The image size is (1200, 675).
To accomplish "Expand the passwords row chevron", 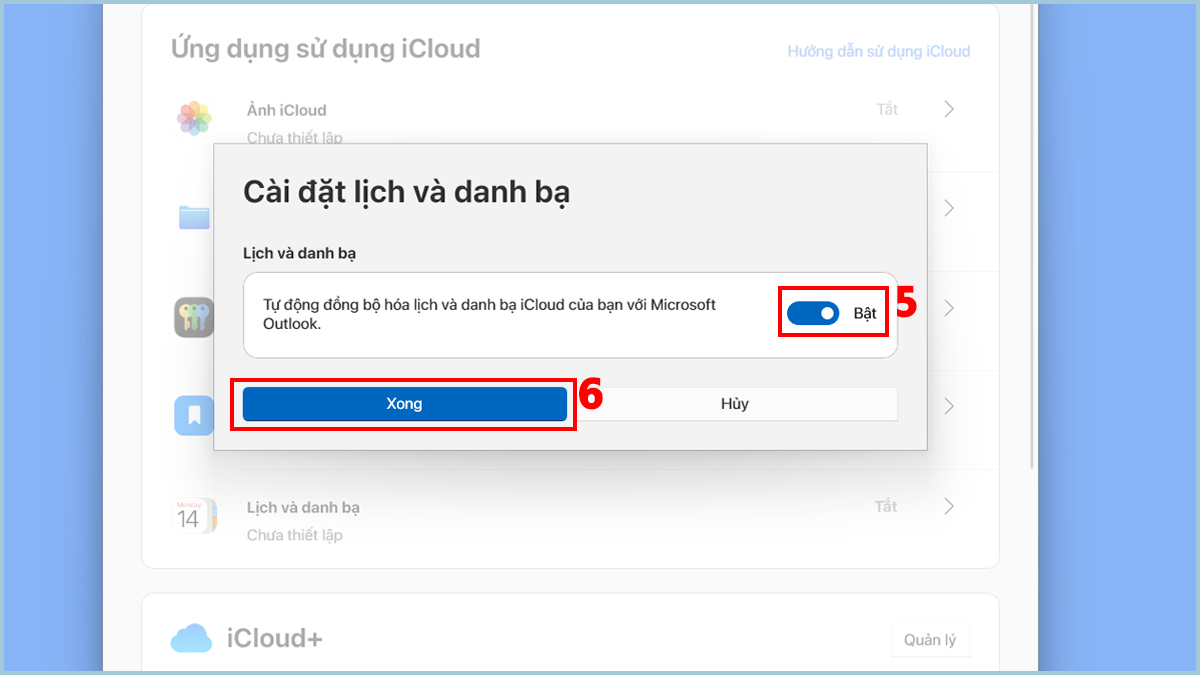I will tap(949, 308).
